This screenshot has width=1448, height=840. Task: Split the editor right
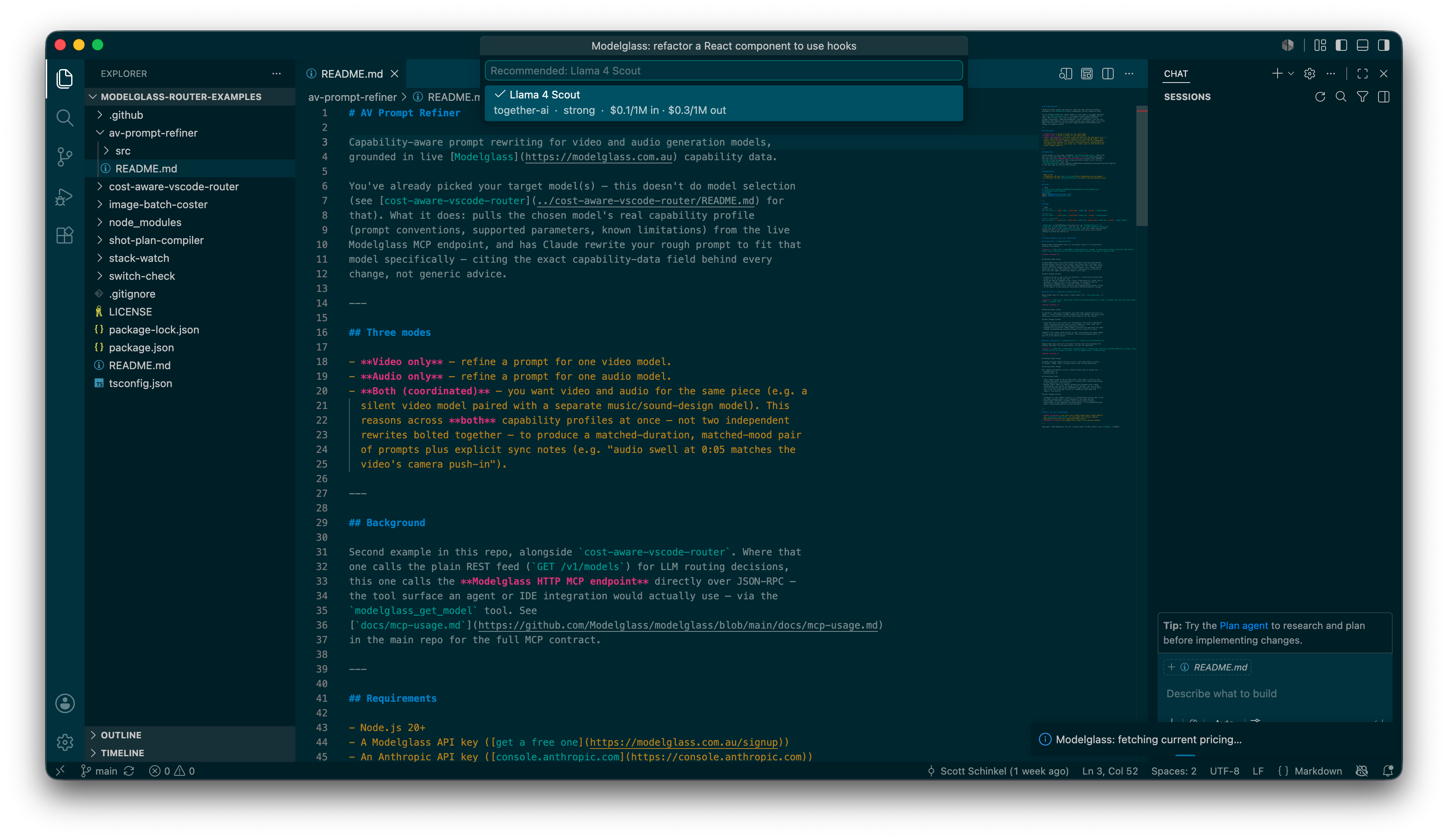1108,74
